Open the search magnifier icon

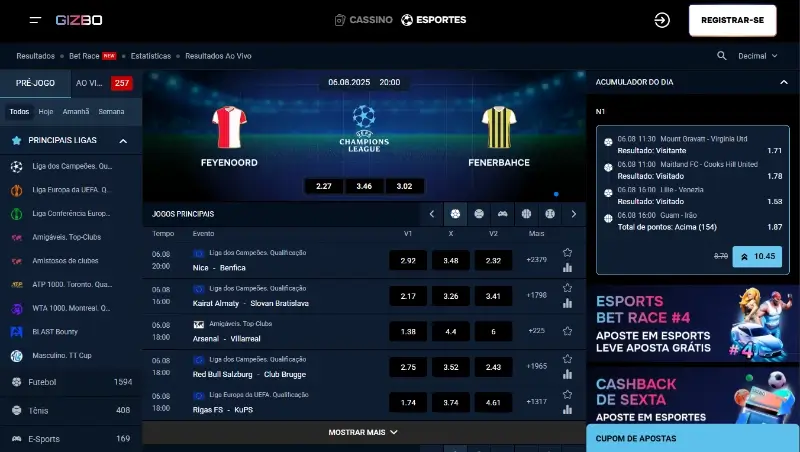[x=721, y=56]
